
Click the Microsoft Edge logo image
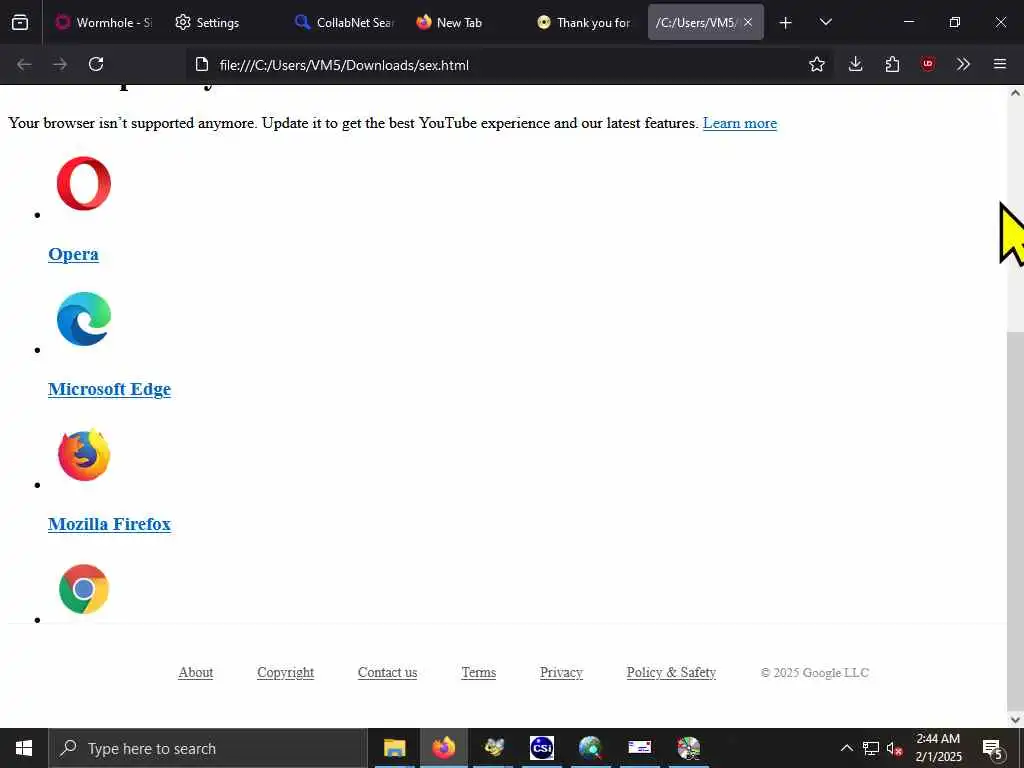point(84,319)
